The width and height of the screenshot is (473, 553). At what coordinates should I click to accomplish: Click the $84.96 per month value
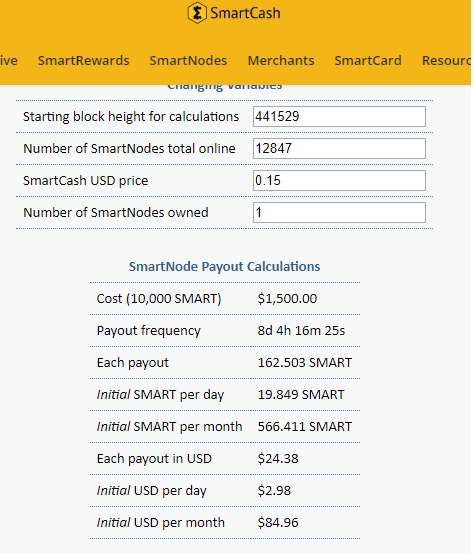pos(278,523)
